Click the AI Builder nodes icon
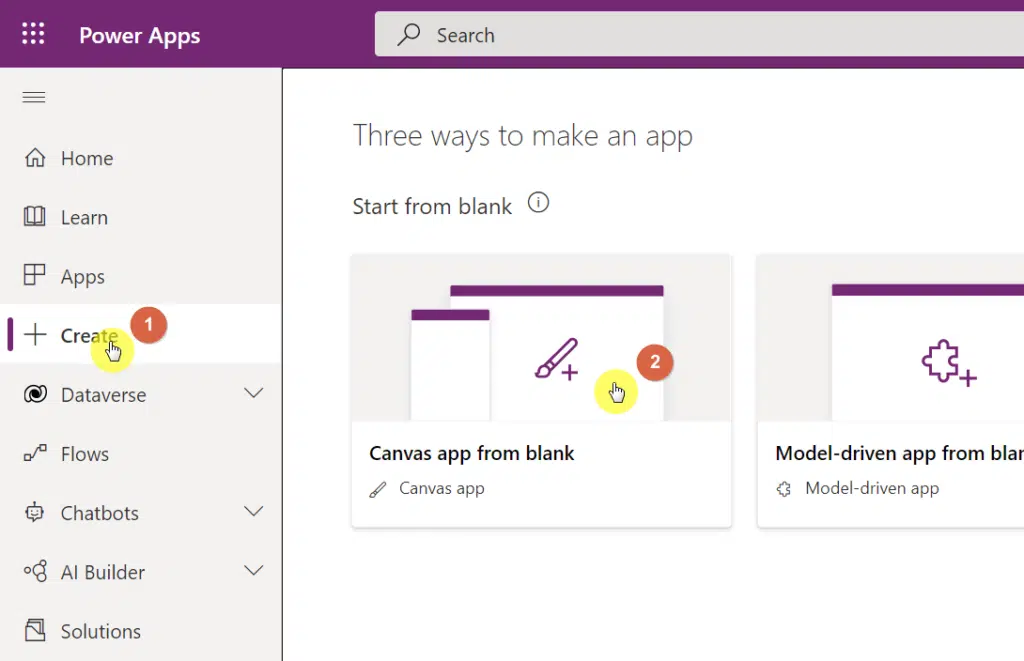This screenshot has width=1024, height=661. (35, 571)
